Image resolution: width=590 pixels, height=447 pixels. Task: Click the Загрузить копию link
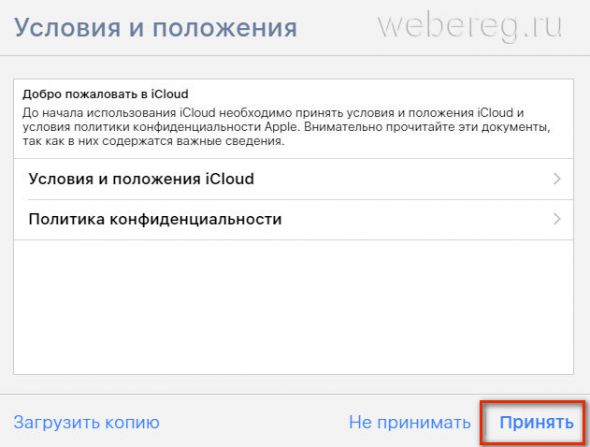point(87,423)
